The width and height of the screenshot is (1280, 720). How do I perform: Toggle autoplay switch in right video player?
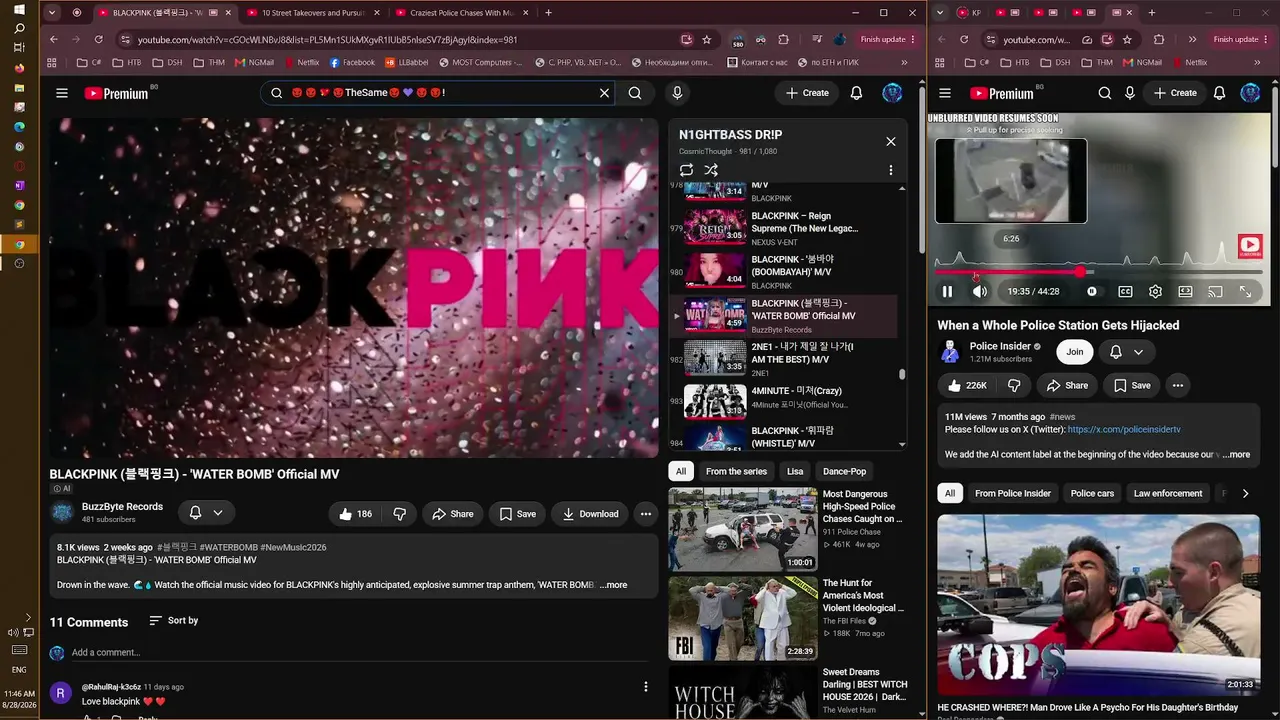point(1092,292)
